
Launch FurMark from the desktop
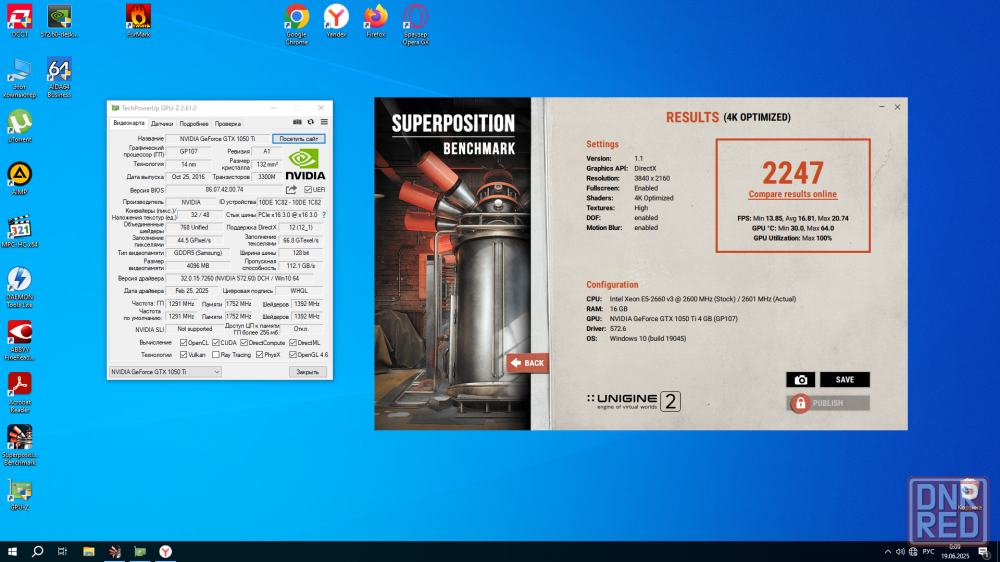click(x=138, y=21)
